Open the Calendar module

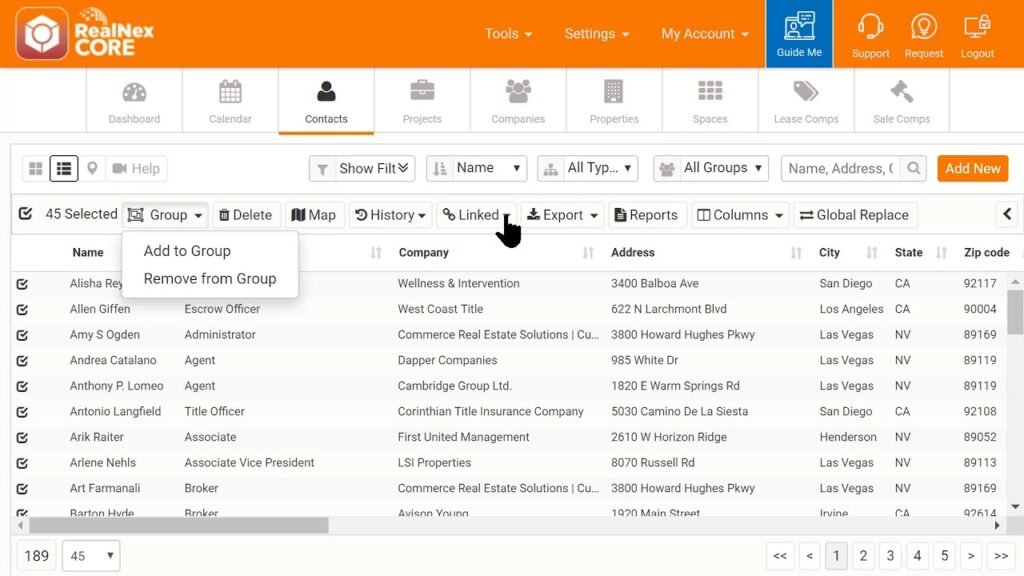click(x=230, y=101)
